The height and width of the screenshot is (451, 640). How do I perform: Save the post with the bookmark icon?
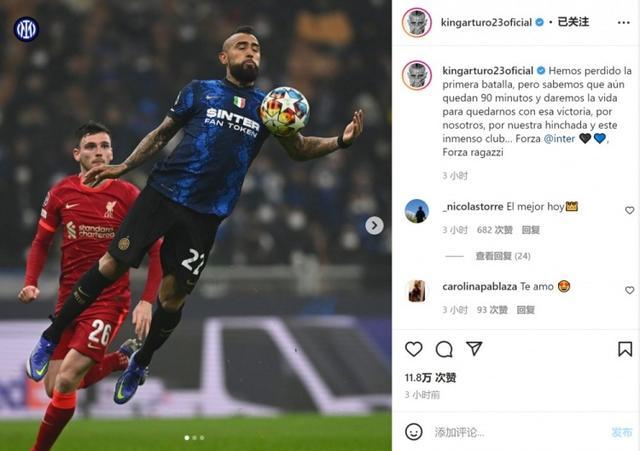tap(625, 349)
